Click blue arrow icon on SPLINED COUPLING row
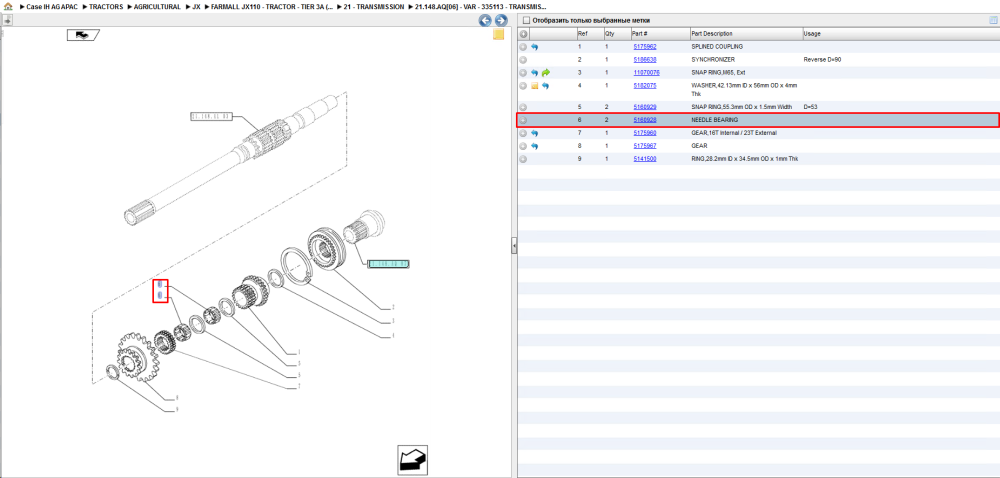Viewport: 1000px width, 478px height. [x=534, y=47]
